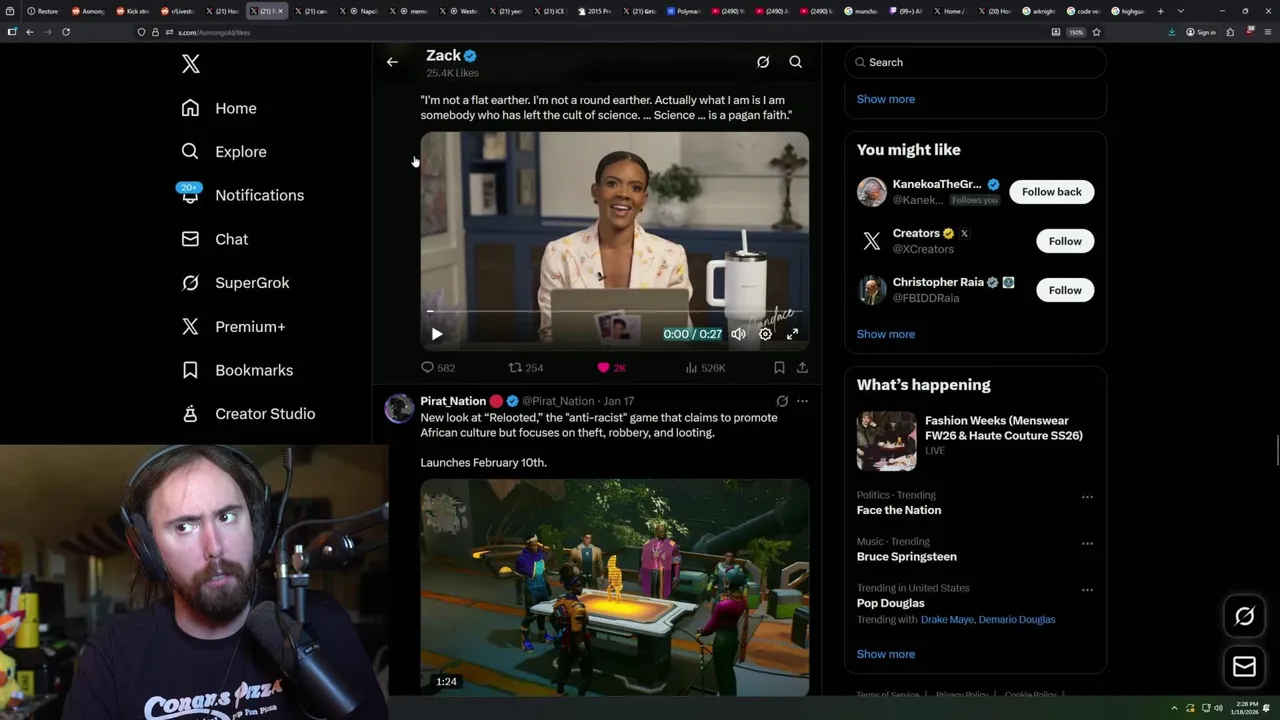Mute the video volume
Image resolution: width=1280 pixels, height=720 pixels.
point(738,334)
